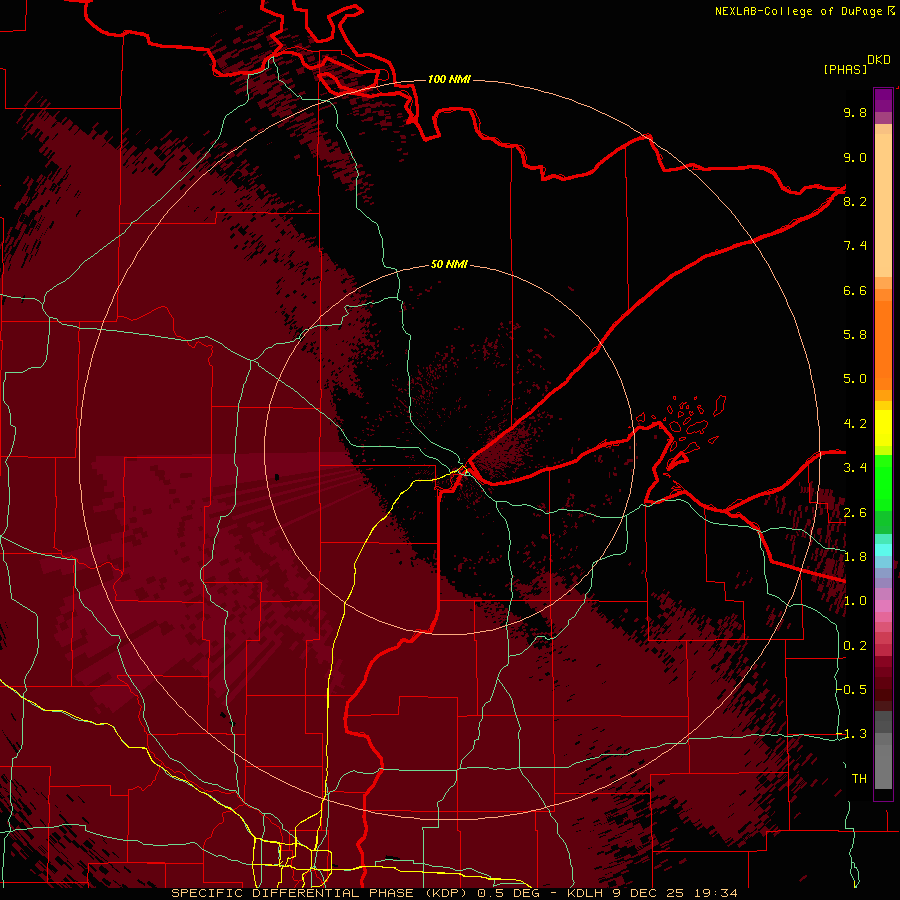Image resolution: width=900 pixels, height=900 pixels.
Task: Pick the yellow band on the color scale
Action: [883, 428]
